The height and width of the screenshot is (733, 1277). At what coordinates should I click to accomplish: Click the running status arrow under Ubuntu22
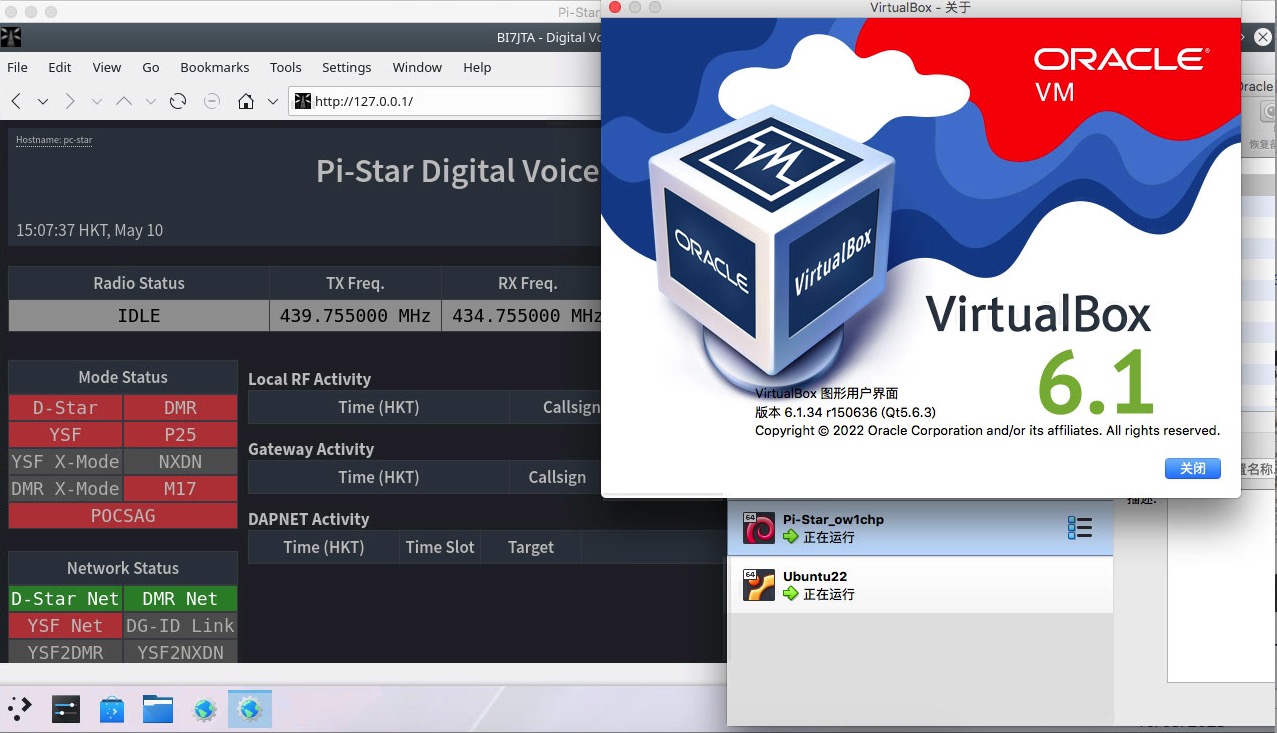point(791,594)
